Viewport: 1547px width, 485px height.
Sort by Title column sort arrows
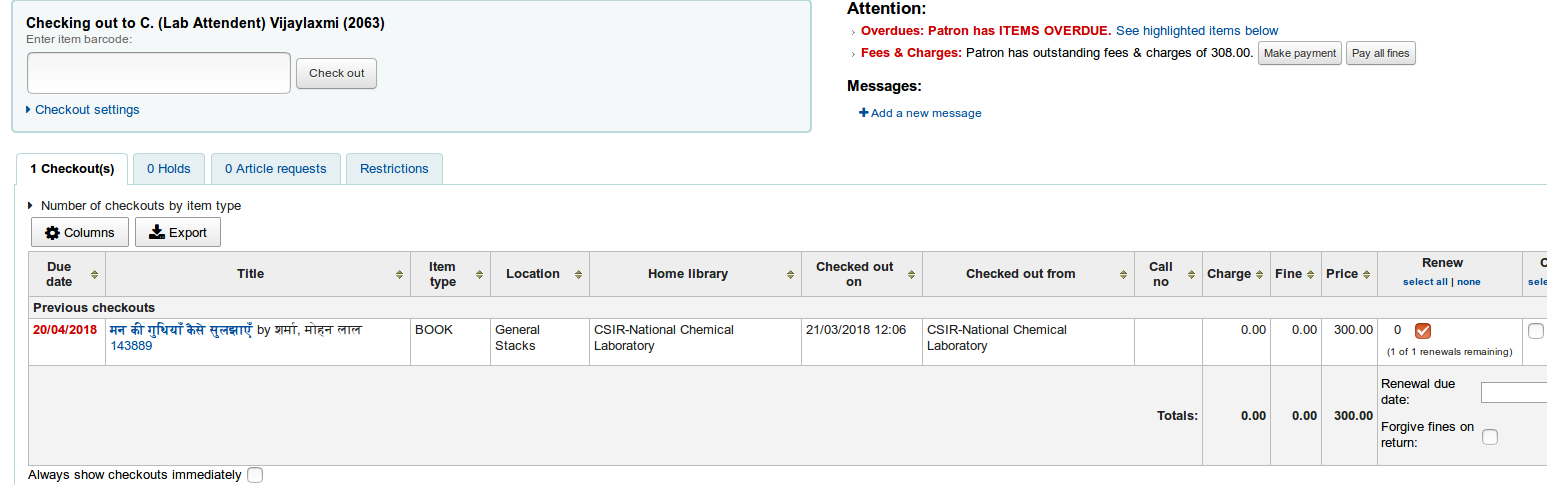[x=400, y=275]
